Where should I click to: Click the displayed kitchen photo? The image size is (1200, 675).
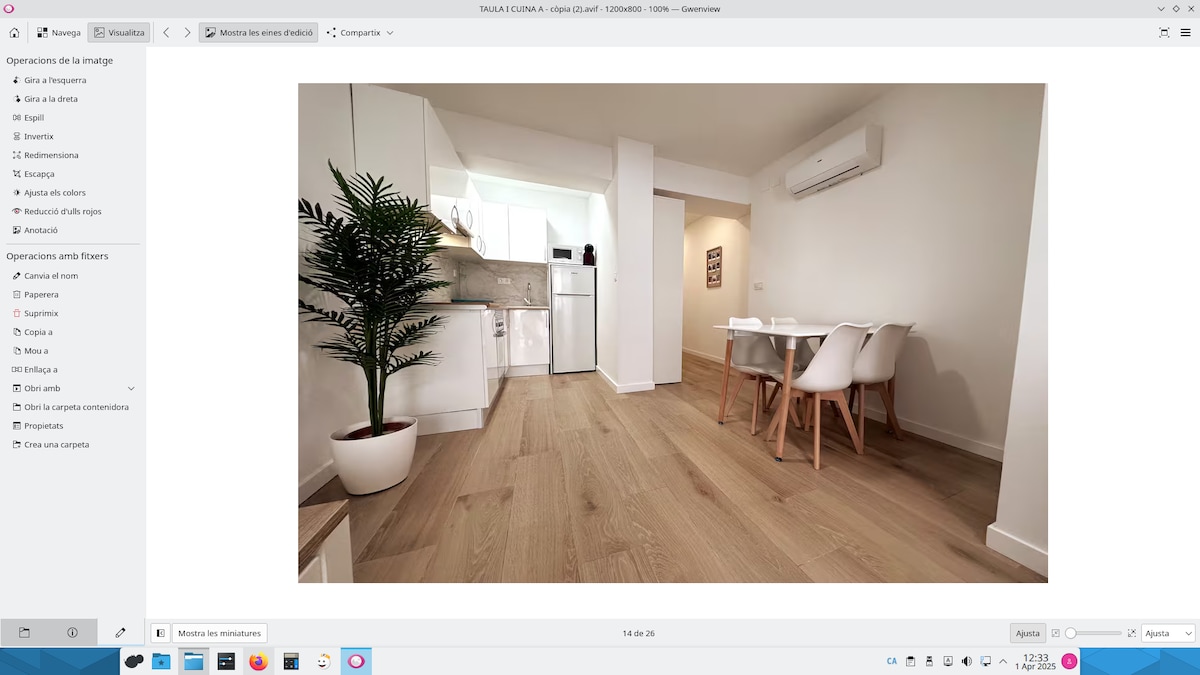[x=673, y=333]
